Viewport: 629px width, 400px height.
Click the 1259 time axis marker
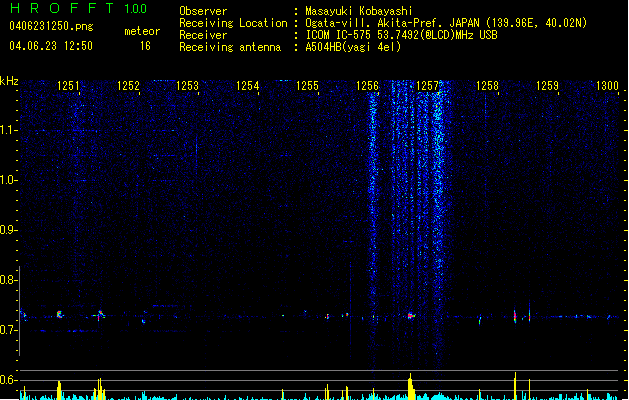click(547, 85)
